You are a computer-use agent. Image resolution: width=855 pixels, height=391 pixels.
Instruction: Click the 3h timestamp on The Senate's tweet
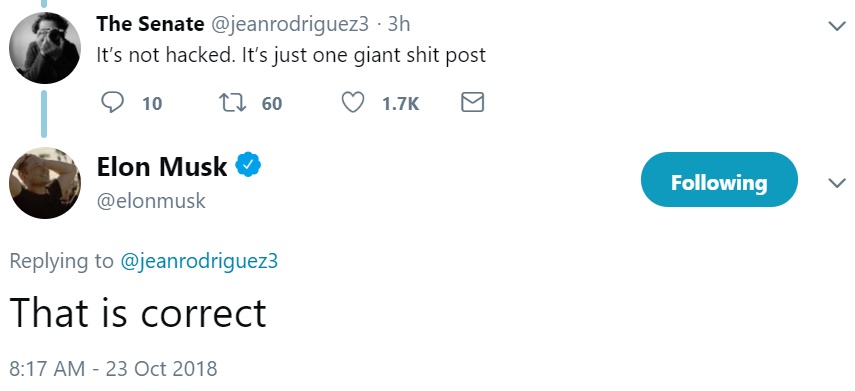tap(399, 24)
